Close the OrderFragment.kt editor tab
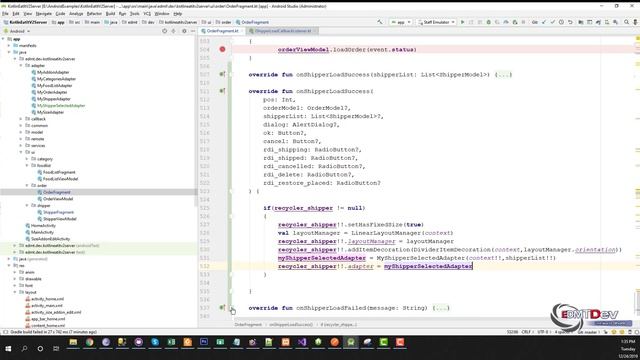The height and width of the screenshot is (360, 640). coord(242,31)
